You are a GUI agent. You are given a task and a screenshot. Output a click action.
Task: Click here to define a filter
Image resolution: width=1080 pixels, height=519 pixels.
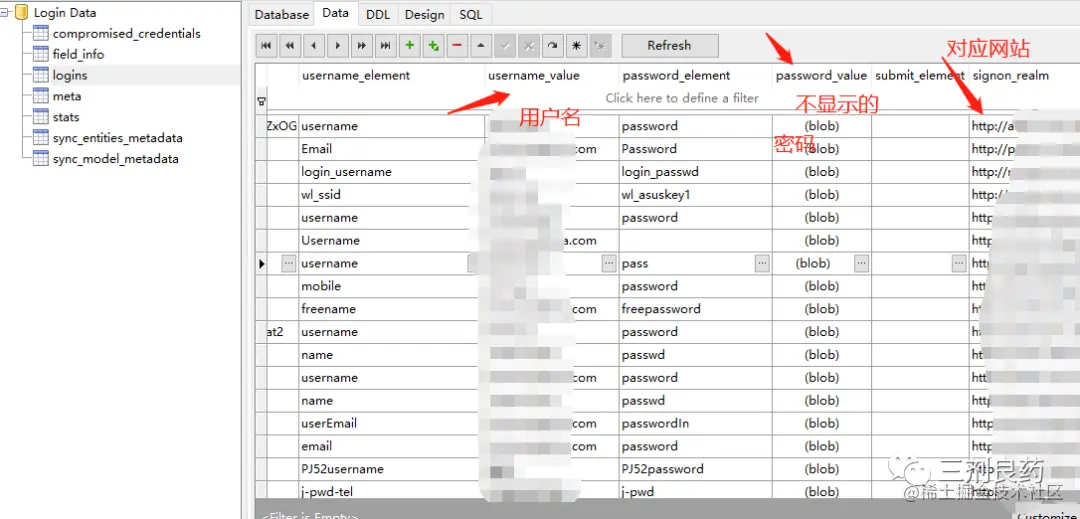tap(682, 98)
